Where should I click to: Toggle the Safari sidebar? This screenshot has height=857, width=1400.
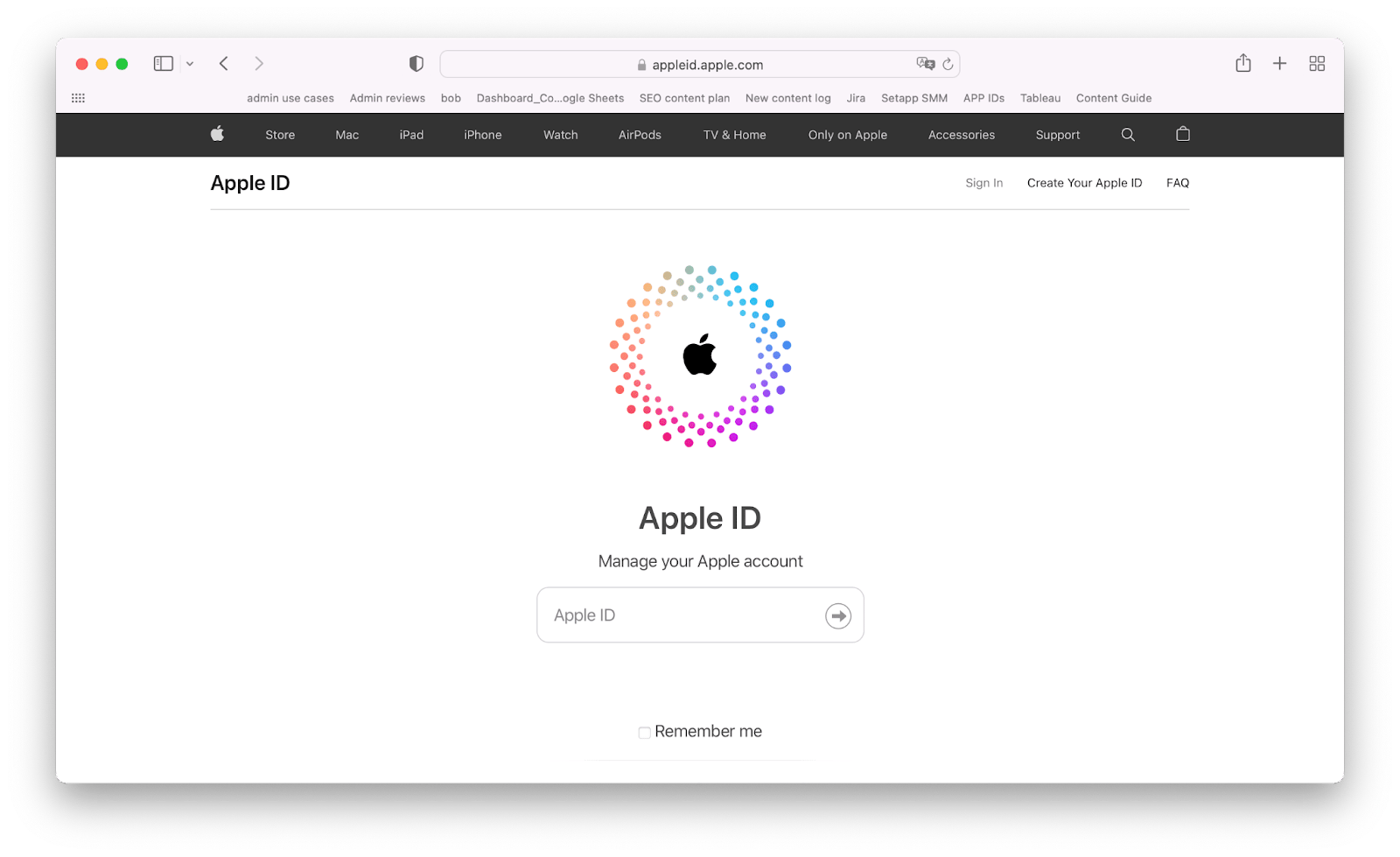(x=163, y=64)
